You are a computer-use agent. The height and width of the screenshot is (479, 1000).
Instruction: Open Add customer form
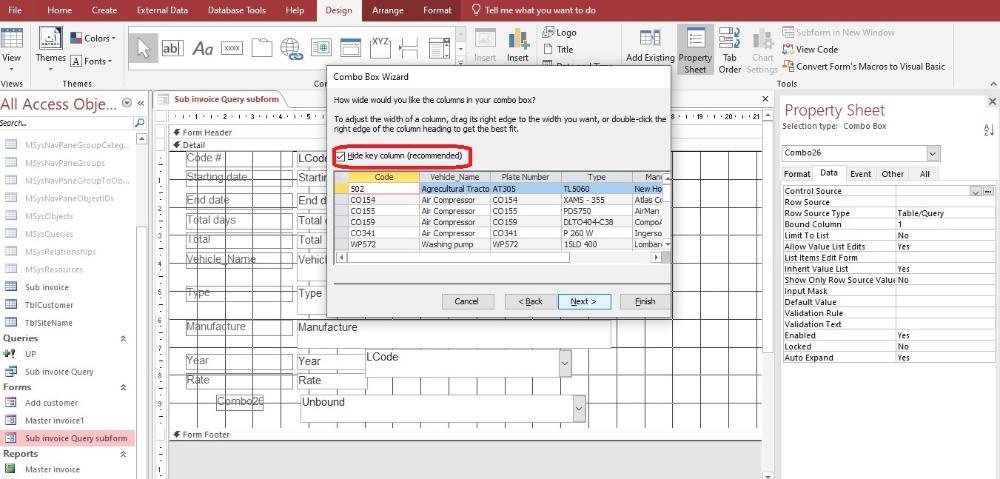coord(51,403)
